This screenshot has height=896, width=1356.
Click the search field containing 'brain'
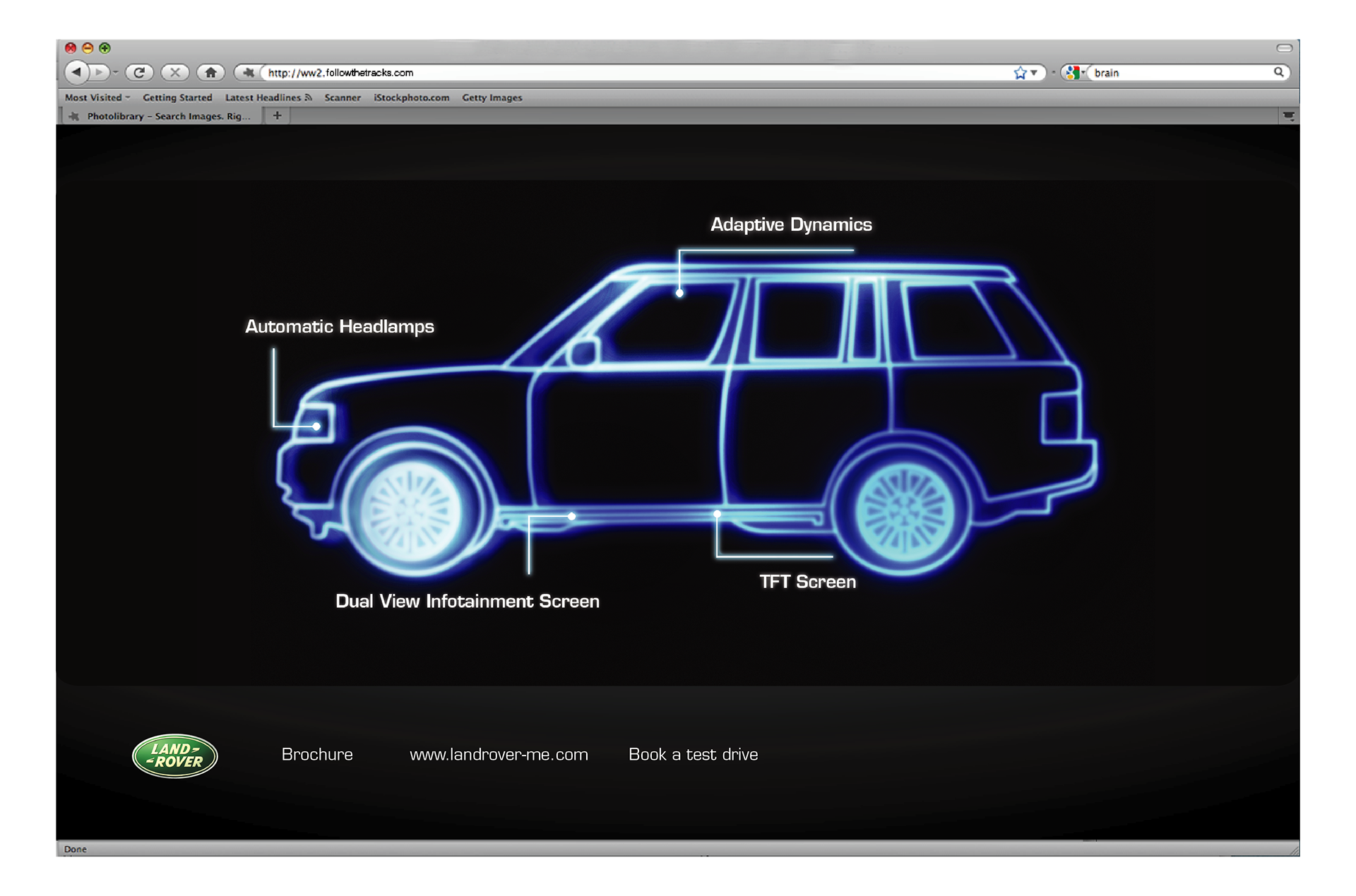1181,73
